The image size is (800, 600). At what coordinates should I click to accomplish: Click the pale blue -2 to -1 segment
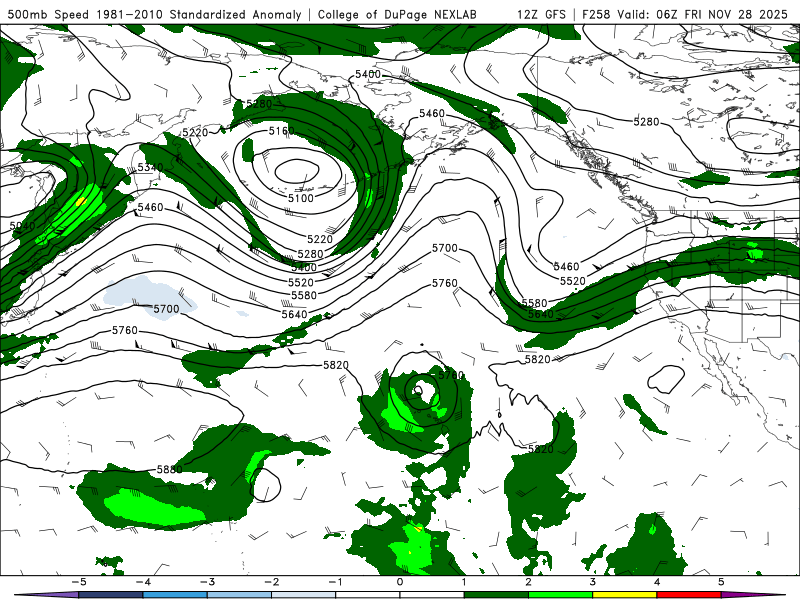[x=304, y=595]
